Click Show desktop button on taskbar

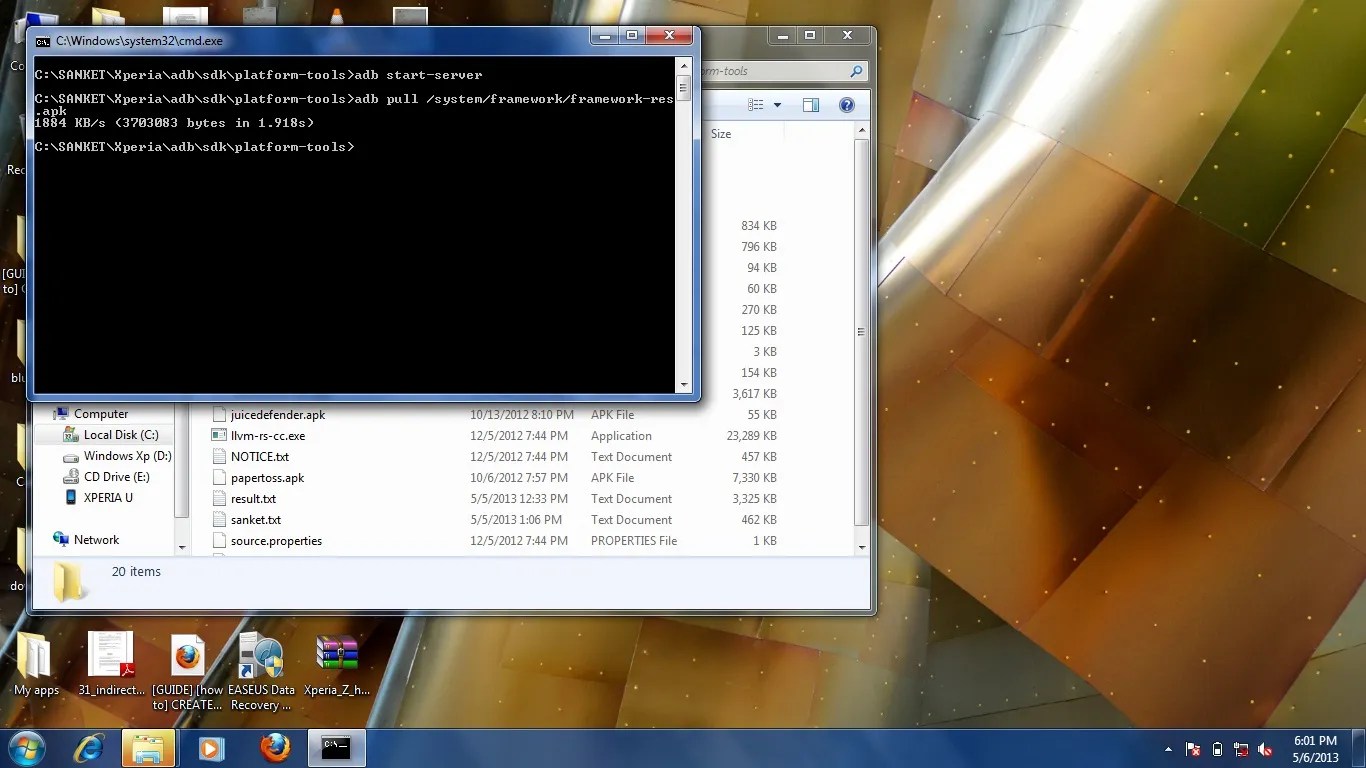(1359, 748)
